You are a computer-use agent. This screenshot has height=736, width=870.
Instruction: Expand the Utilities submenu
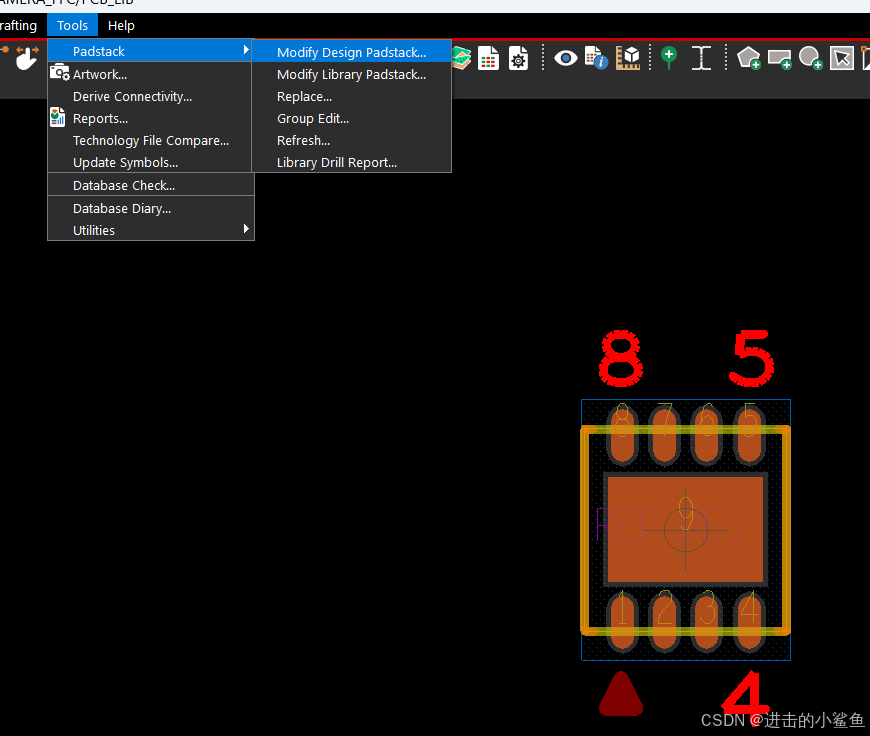point(150,230)
